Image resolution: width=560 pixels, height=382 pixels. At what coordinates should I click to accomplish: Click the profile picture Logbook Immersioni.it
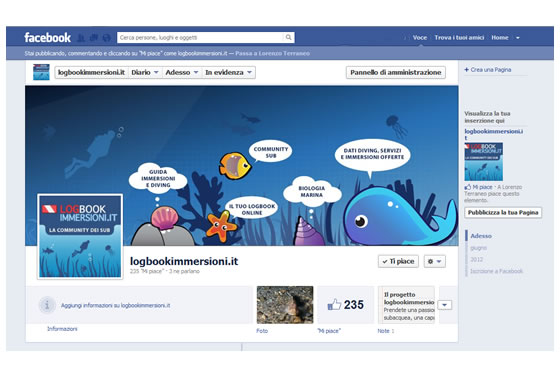click(x=80, y=236)
